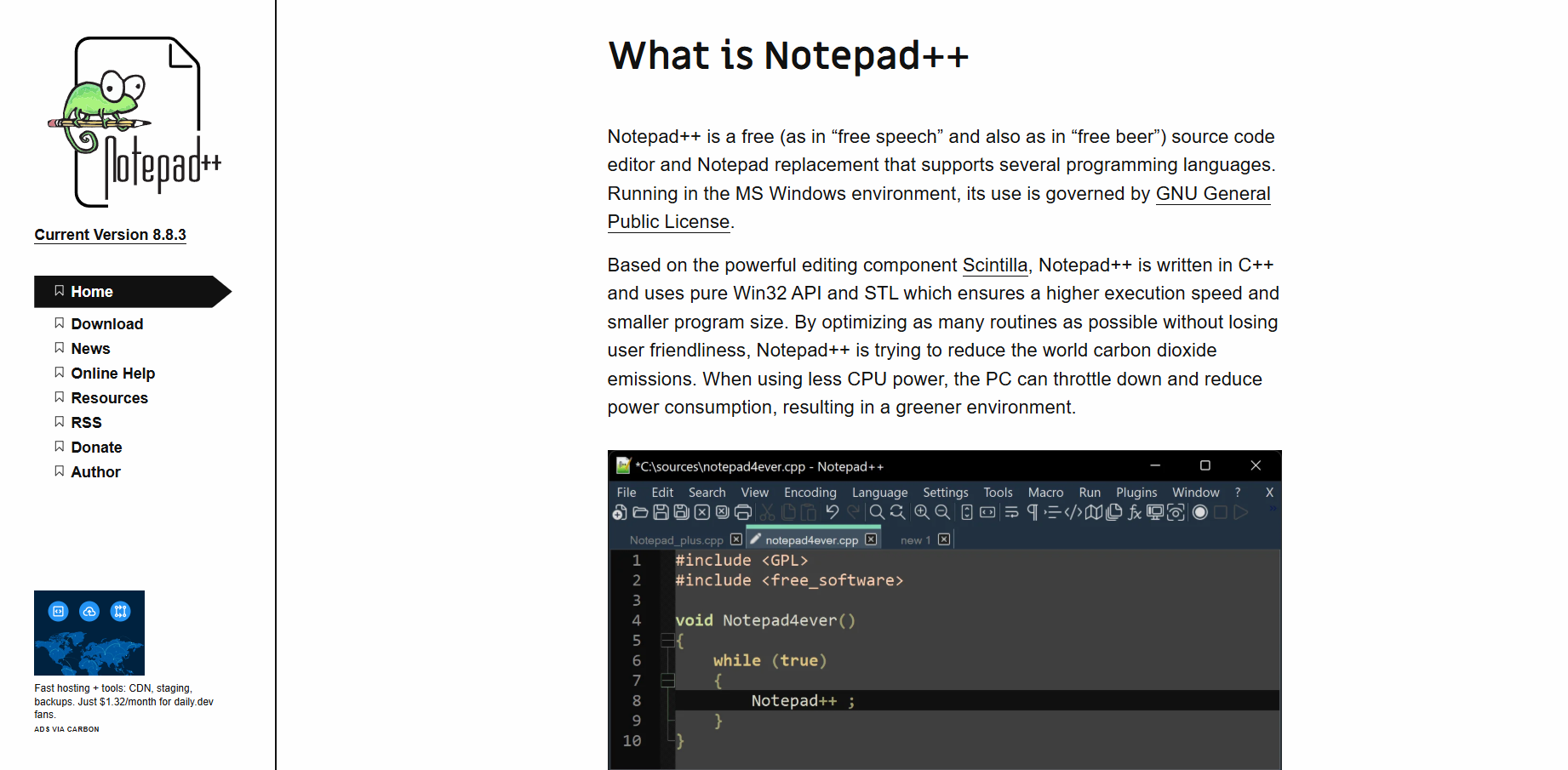Collapse the fold marker on line 5
This screenshot has width=1568, height=770.
667,641
